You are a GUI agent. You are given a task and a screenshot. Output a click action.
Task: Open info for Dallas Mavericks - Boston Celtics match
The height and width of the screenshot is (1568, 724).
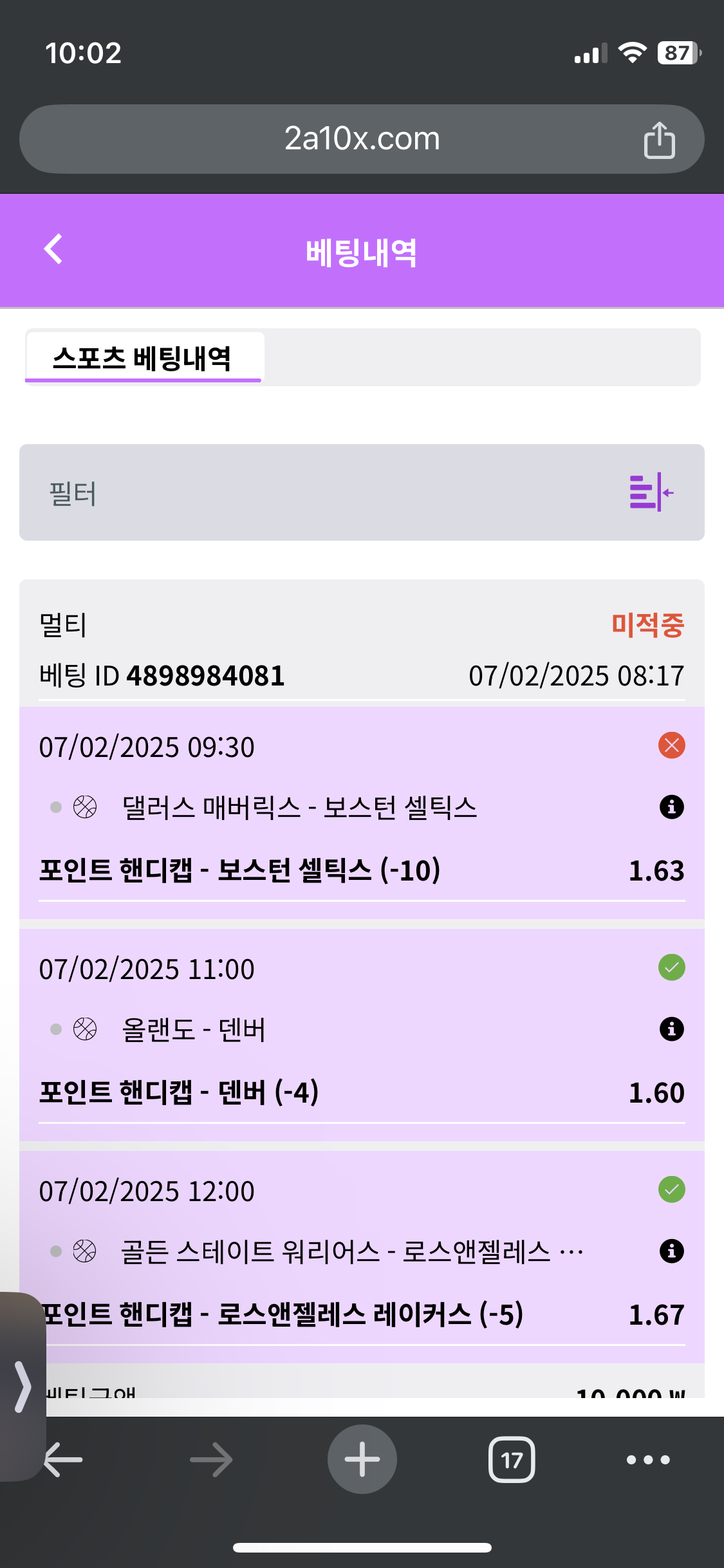tap(671, 807)
